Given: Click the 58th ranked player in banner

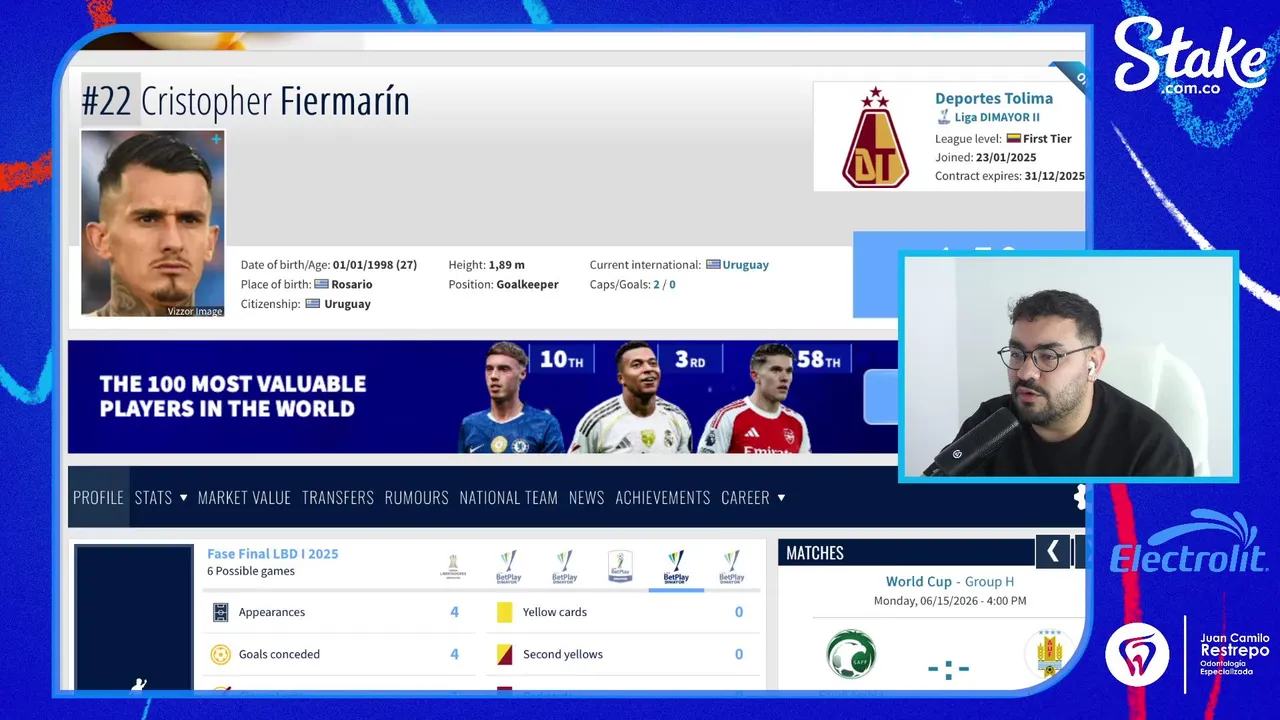Looking at the screenshot, I should pyautogui.click(x=760, y=398).
